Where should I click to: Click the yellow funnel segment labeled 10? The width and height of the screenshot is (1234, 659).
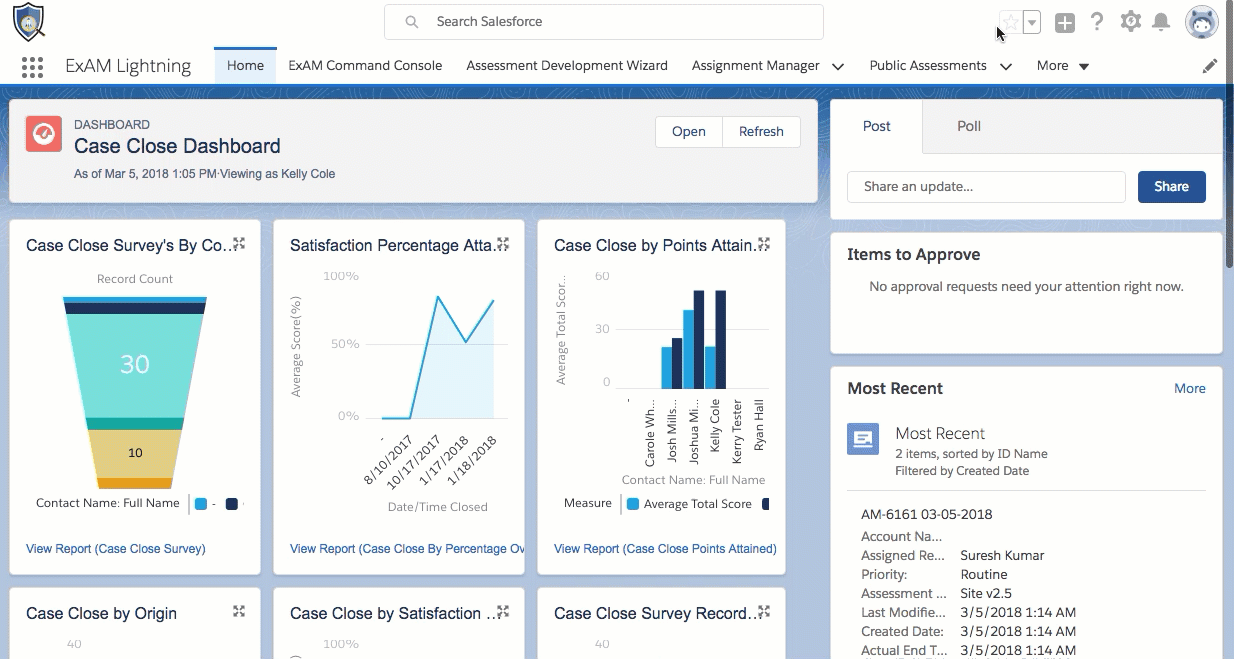coord(134,453)
